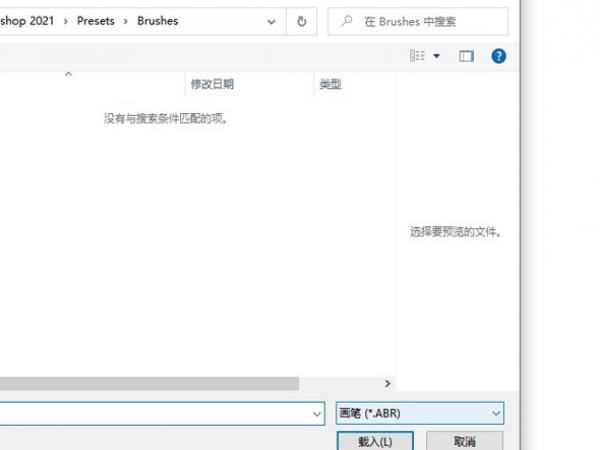Image resolution: width=600 pixels, height=450 pixels.
Task: Expand the file name combo box arrow
Action: (x=316, y=414)
